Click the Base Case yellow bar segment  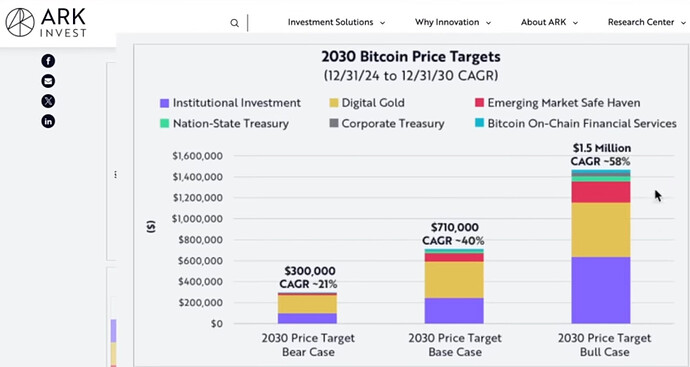[x=454, y=280]
